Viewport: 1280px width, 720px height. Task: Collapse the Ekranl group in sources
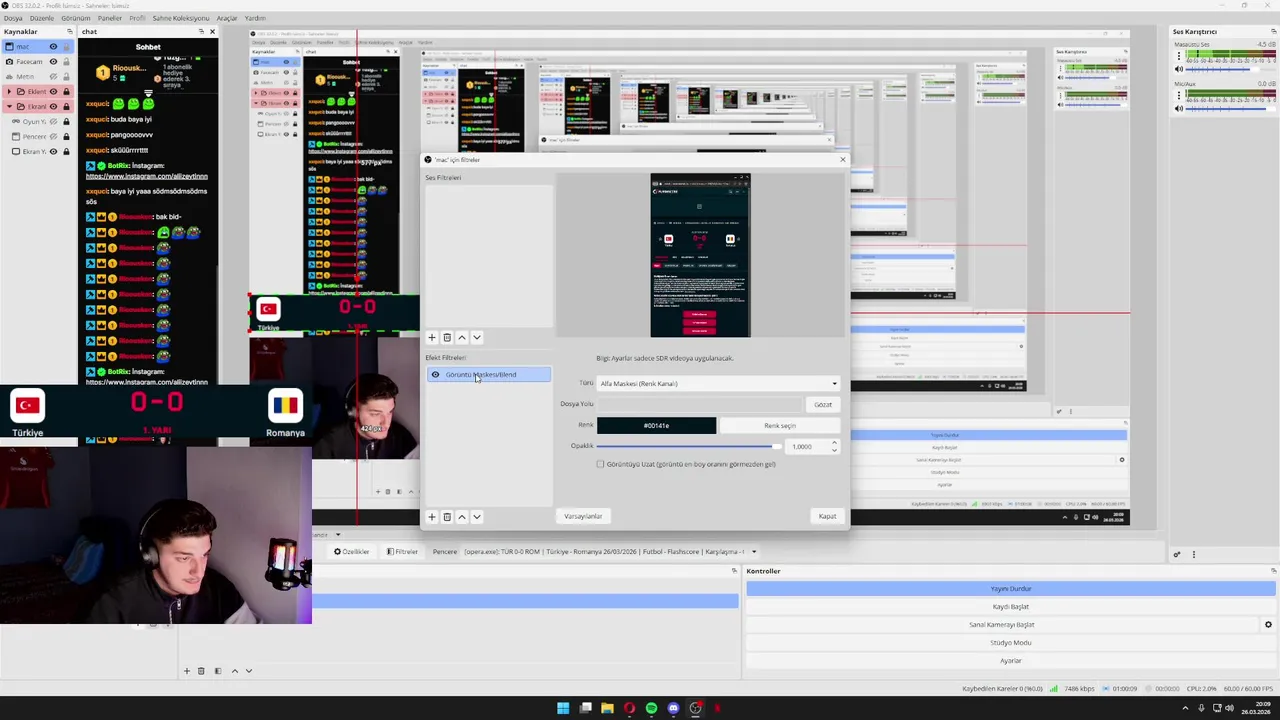point(9,107)
